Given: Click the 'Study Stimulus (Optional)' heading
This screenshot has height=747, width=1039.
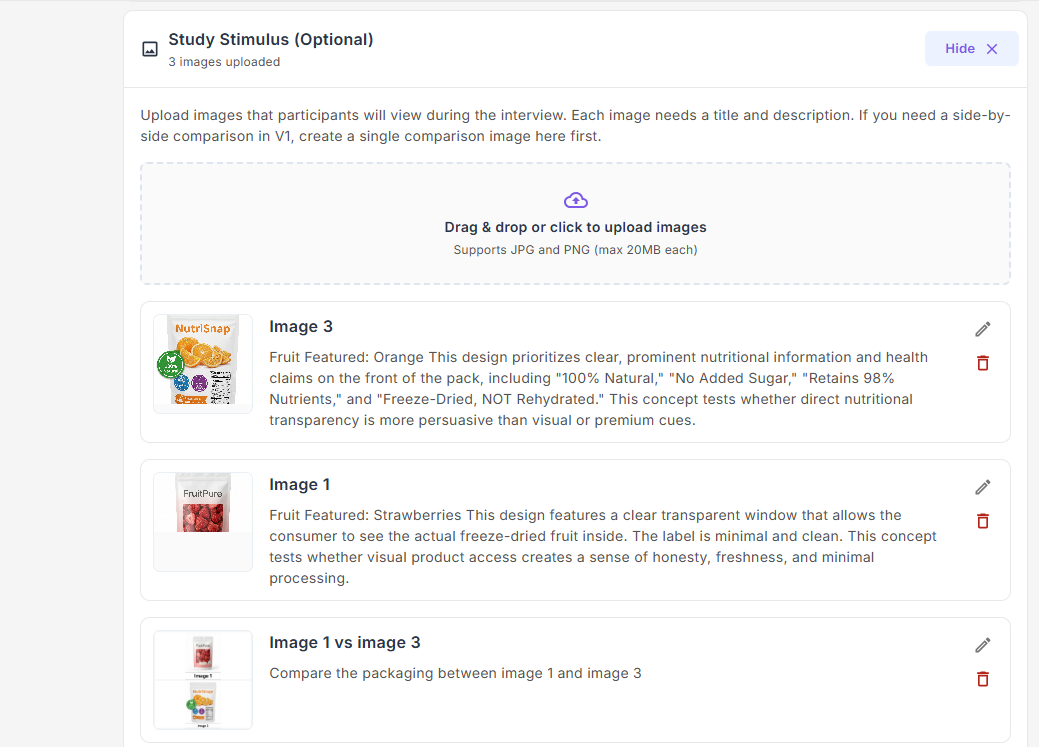Looking at the screenshot, I should (270, 40).
